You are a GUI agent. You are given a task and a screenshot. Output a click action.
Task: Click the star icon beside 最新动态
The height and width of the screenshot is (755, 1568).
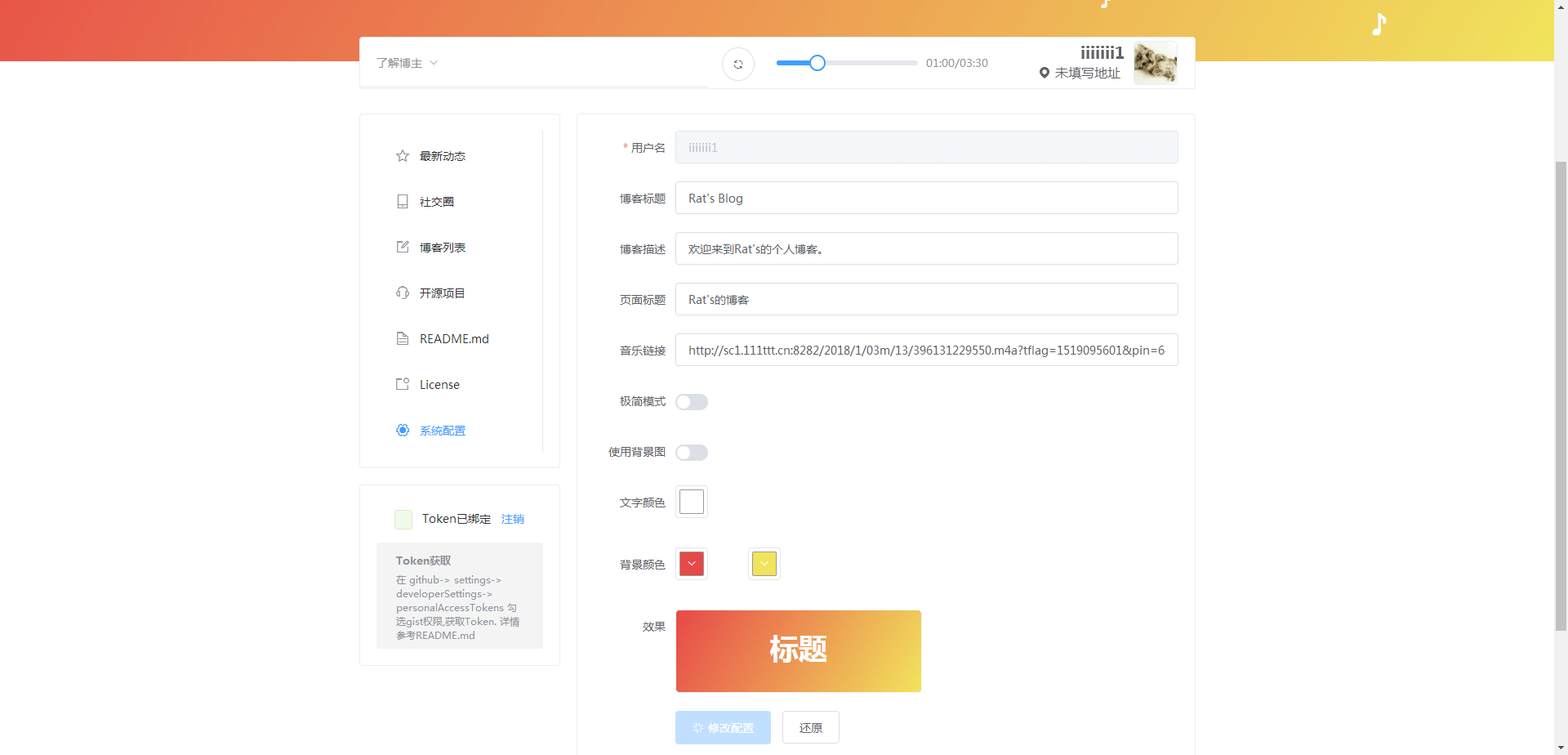coord(403,156)
